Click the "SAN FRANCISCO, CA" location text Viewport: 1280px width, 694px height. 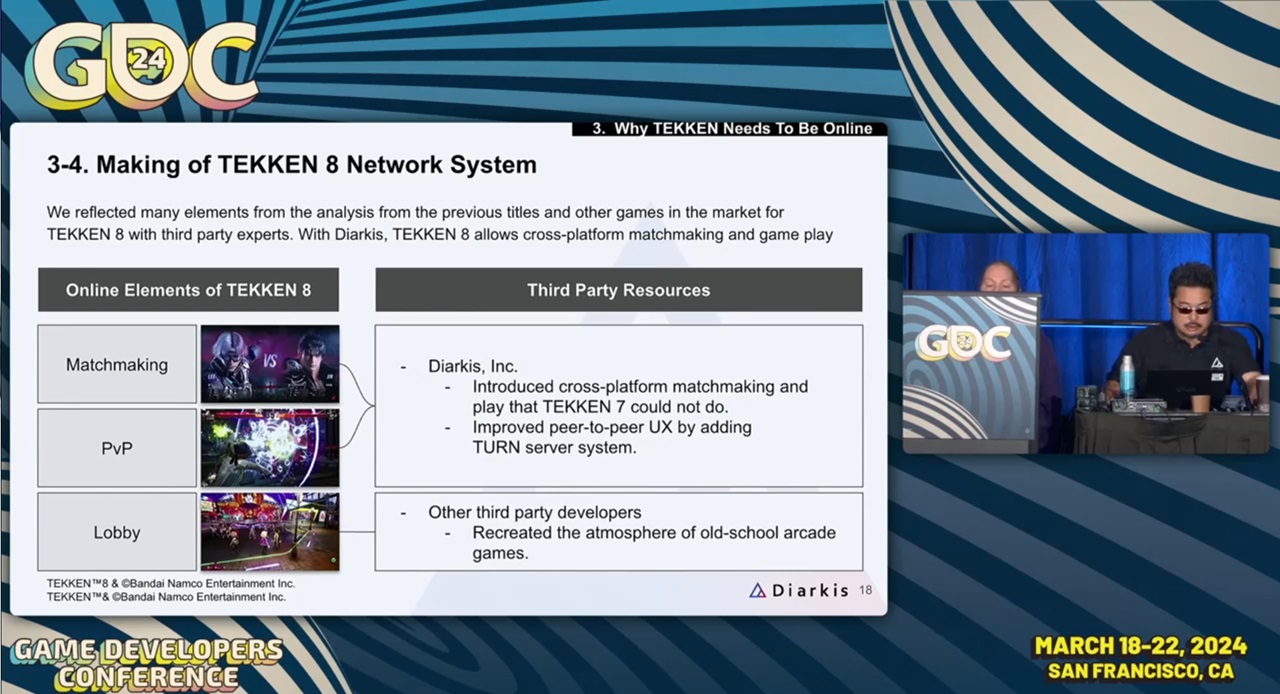point(1141,671)
